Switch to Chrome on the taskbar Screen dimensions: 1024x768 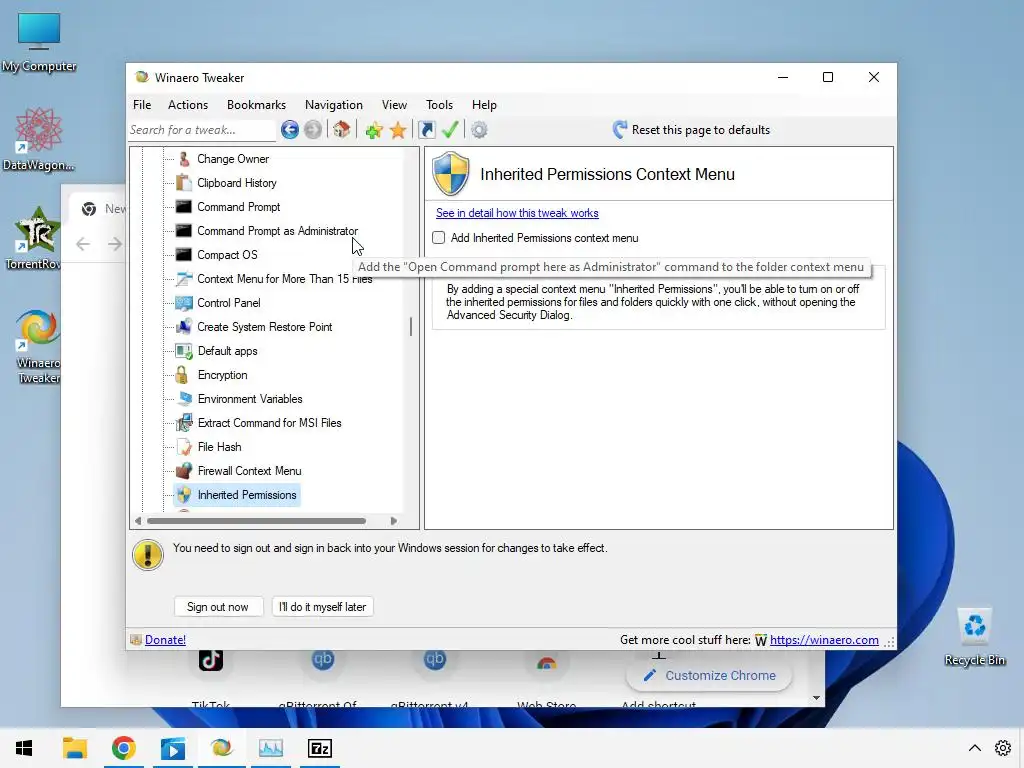point(123,748)
